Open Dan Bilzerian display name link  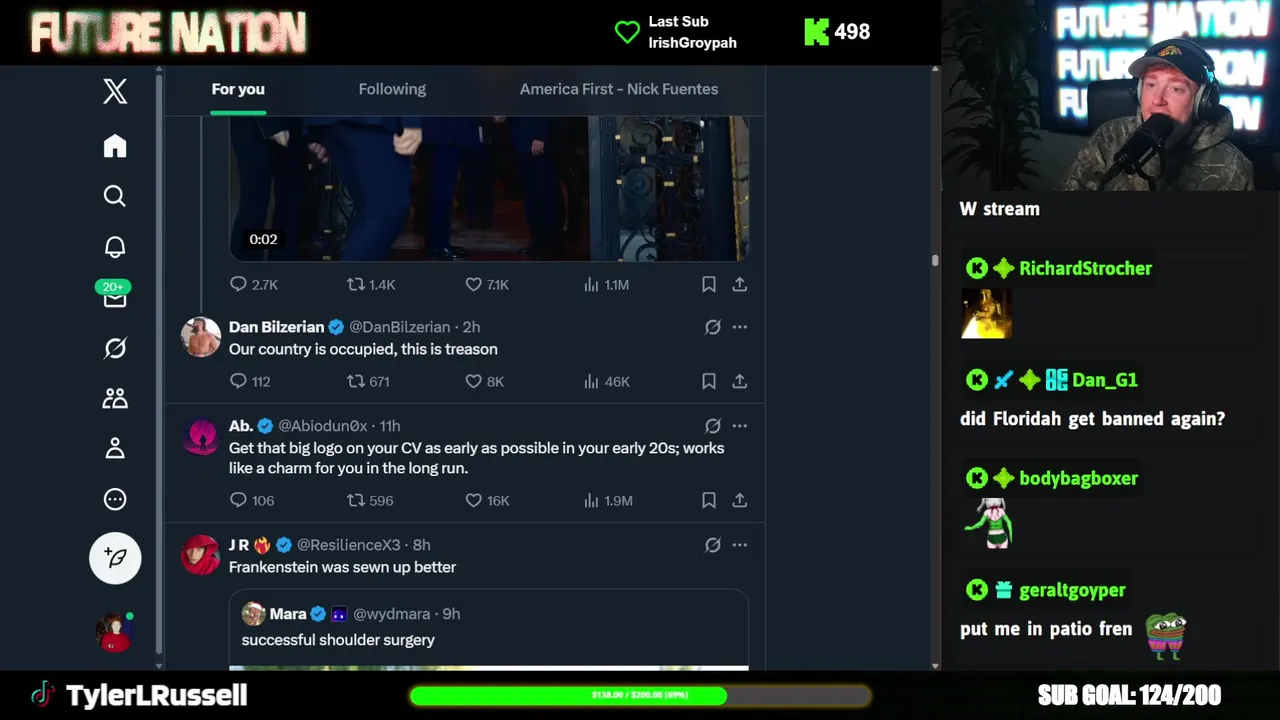pyautogui.click(x=276, y=327)
